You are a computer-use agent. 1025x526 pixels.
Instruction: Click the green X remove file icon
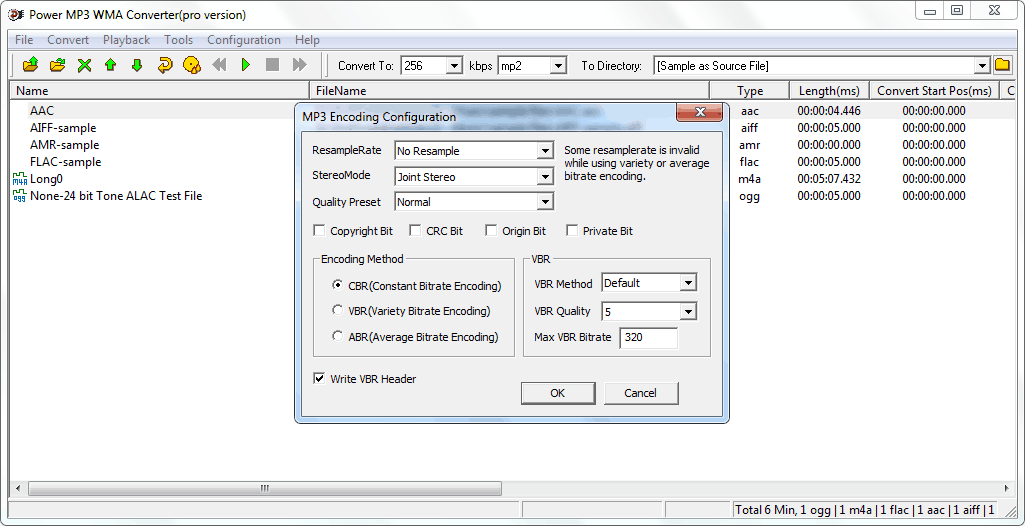tap(84, 65)
